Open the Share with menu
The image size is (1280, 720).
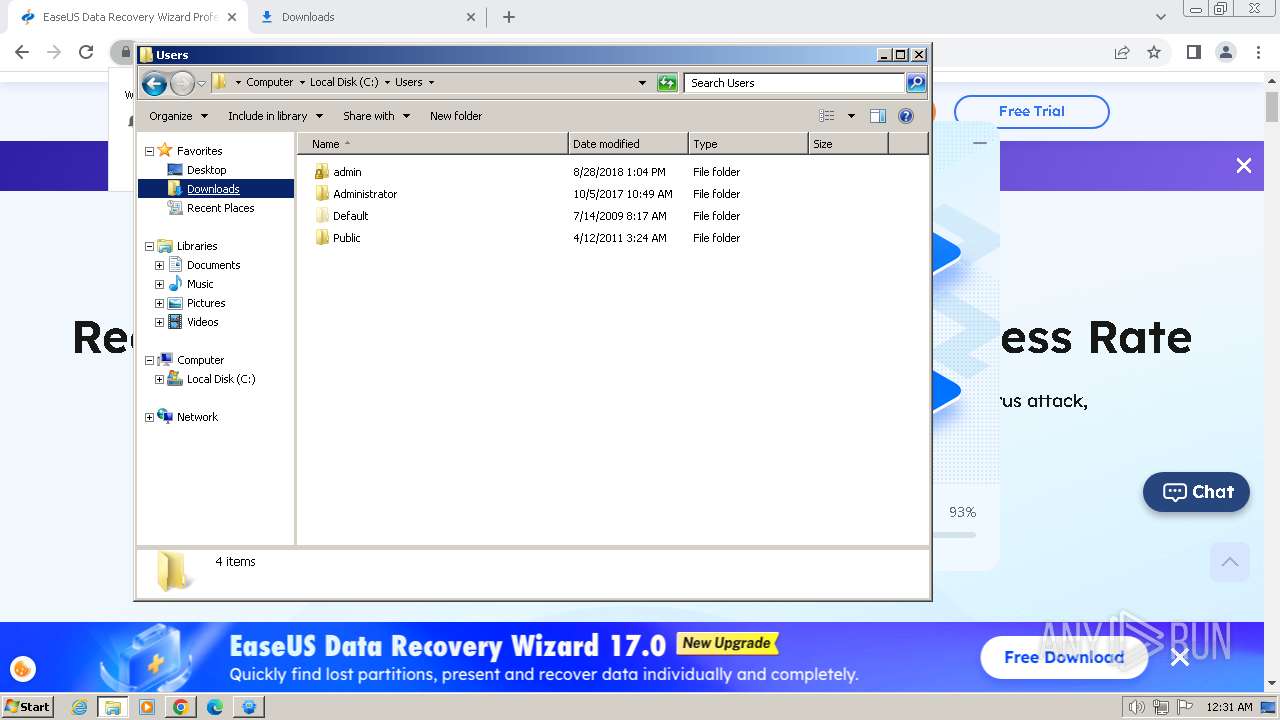[x=376, y=116]
